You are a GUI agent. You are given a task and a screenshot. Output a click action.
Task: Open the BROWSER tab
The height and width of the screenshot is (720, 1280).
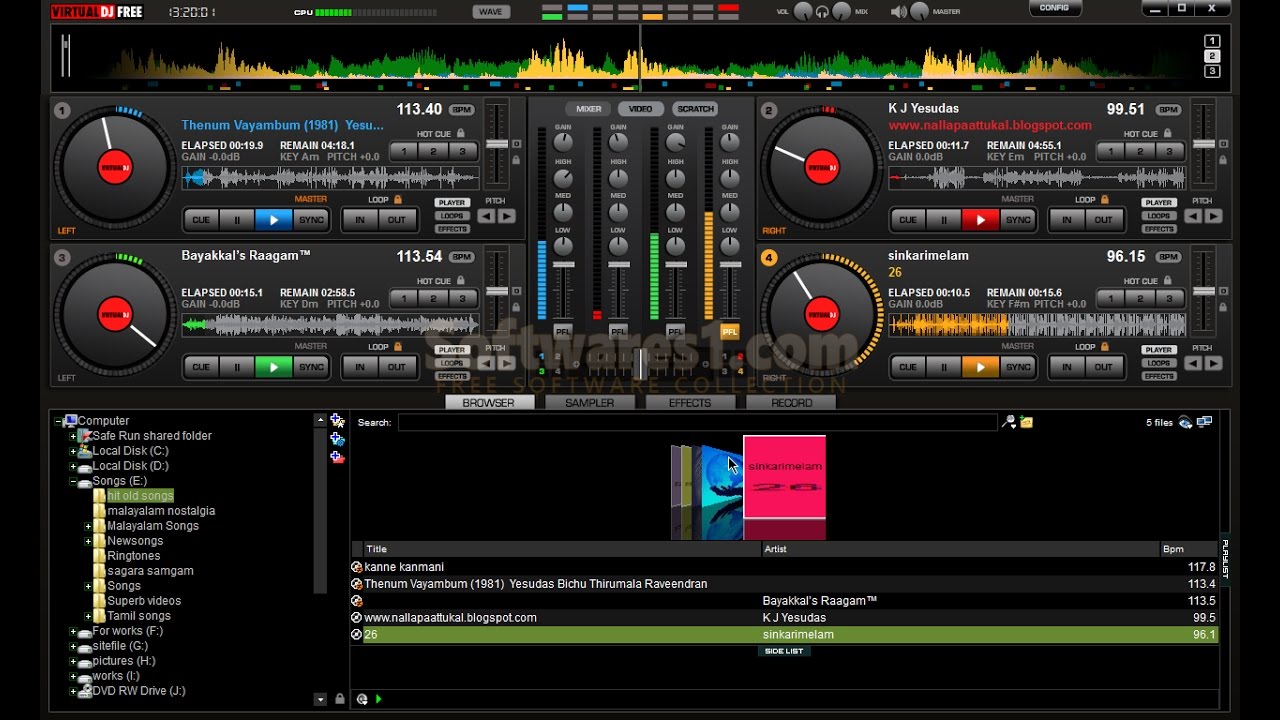point(488,402)
